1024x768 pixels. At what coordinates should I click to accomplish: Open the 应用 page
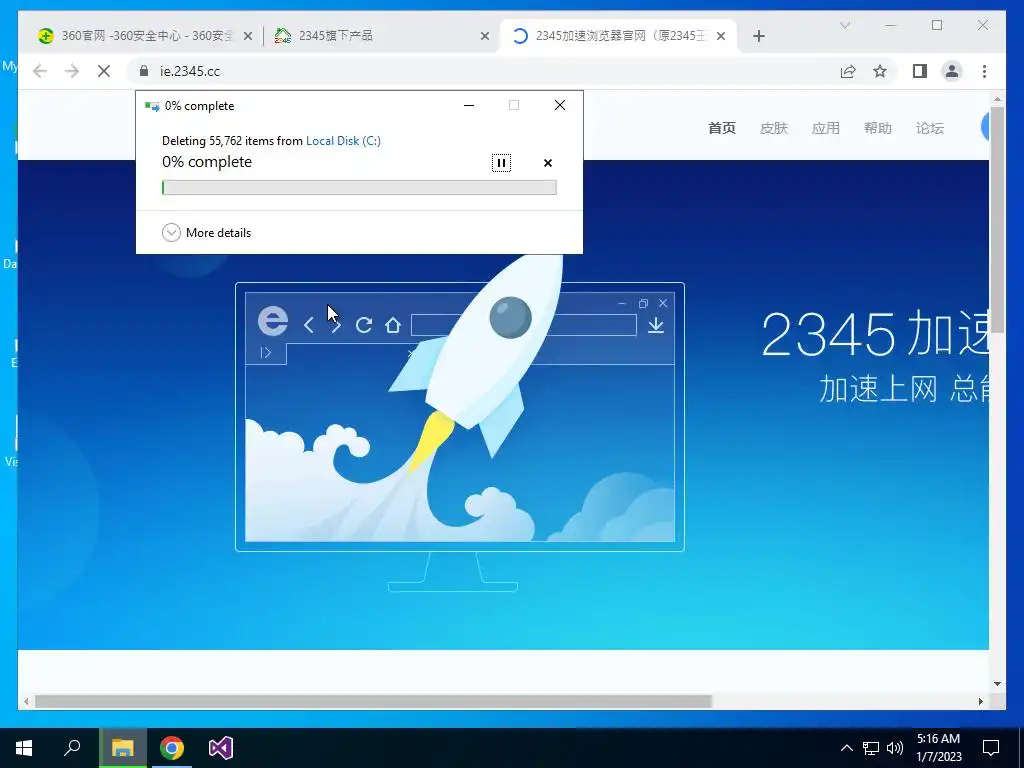[x=825, y=128]
